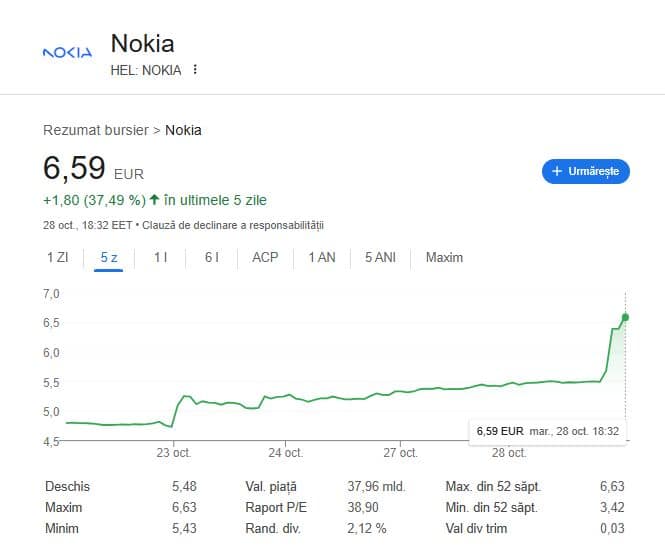Click the 24 oct. date on chart axis
This screenshot has height=551, width=665.
(x=285, y=453)
